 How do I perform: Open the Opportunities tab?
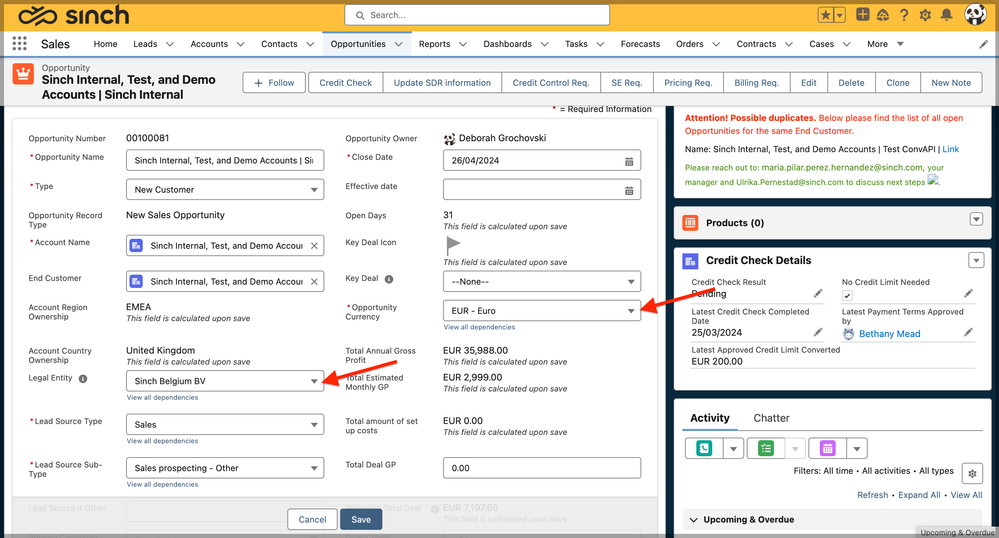click(358, 44)
